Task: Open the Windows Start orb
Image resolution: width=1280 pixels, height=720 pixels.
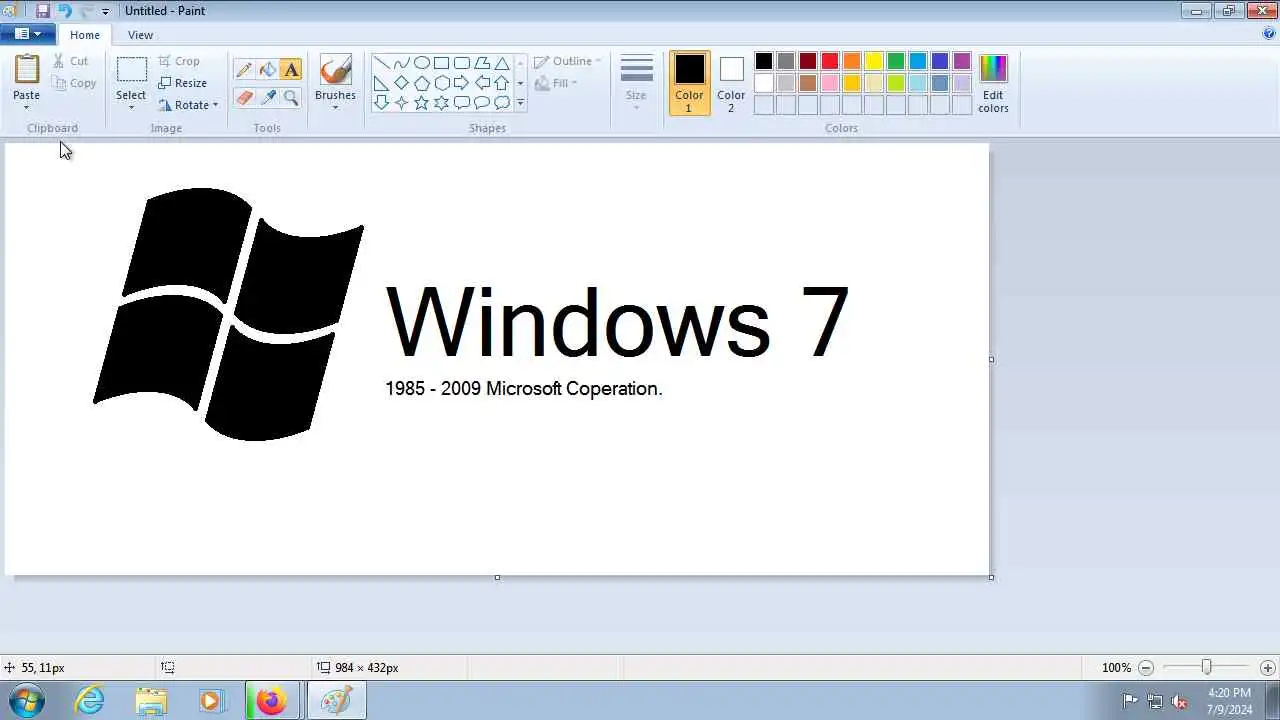Action: point(28,701)
